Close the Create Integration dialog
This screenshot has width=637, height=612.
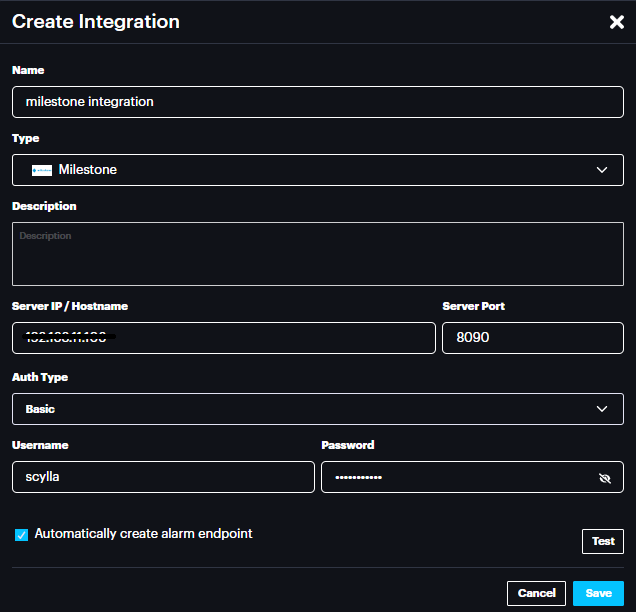tap(616, 22)
